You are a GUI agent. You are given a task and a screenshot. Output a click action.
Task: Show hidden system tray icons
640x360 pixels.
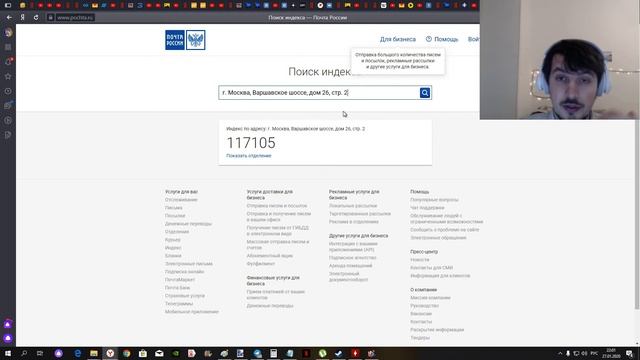click(x=560, y=353)
